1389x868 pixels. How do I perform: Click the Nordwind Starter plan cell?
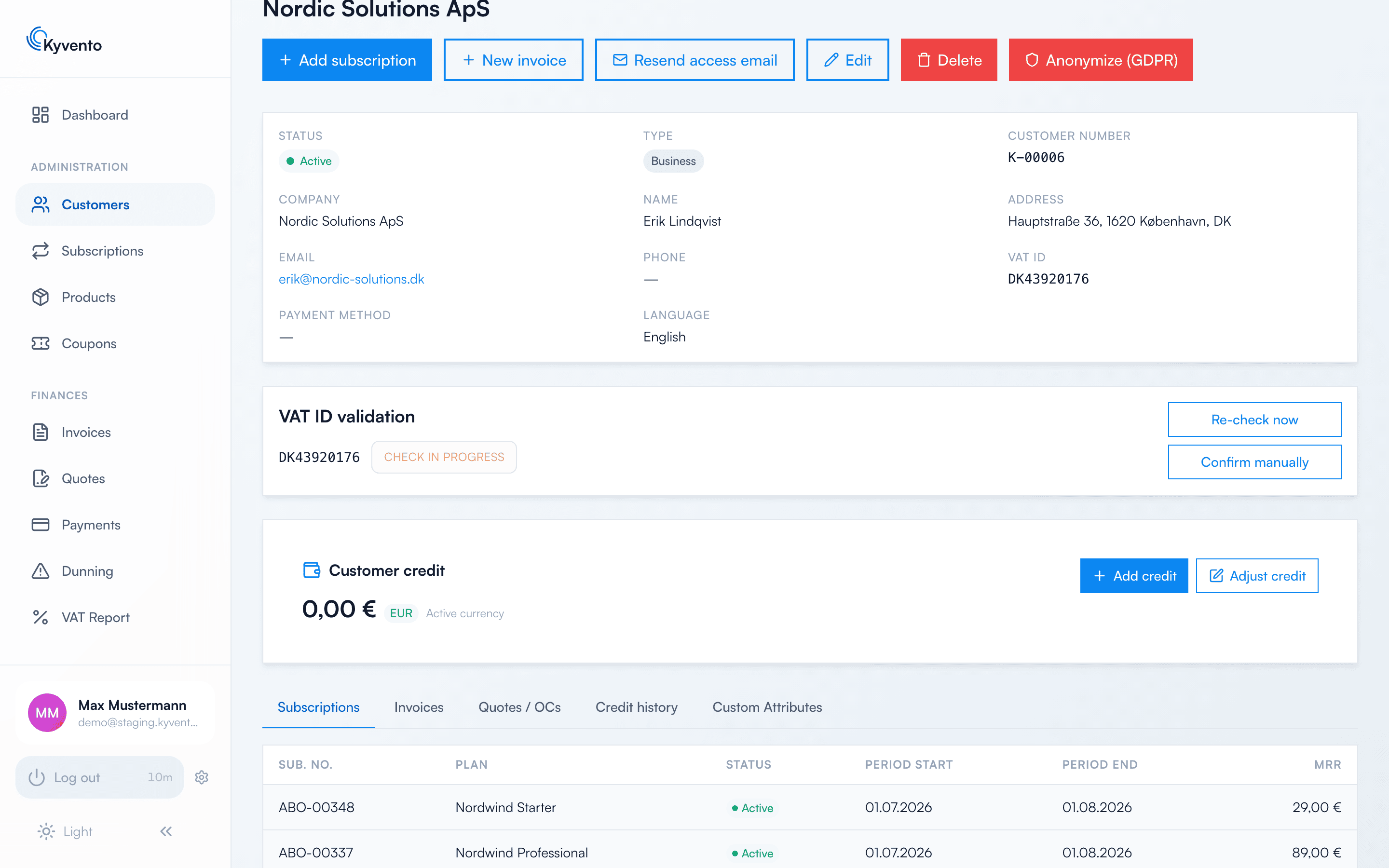505,807
